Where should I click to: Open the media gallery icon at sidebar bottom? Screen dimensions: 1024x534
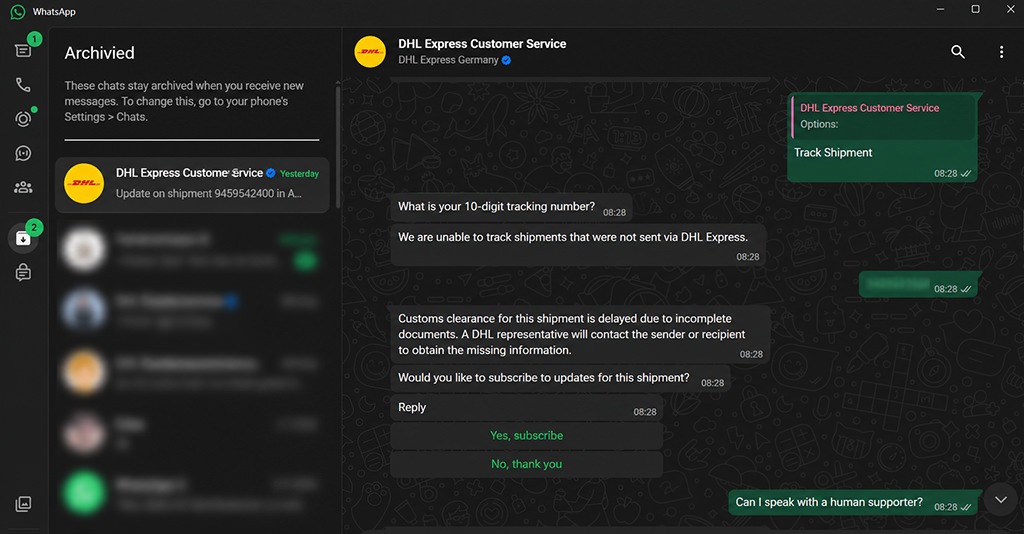(x=23, y=503)
